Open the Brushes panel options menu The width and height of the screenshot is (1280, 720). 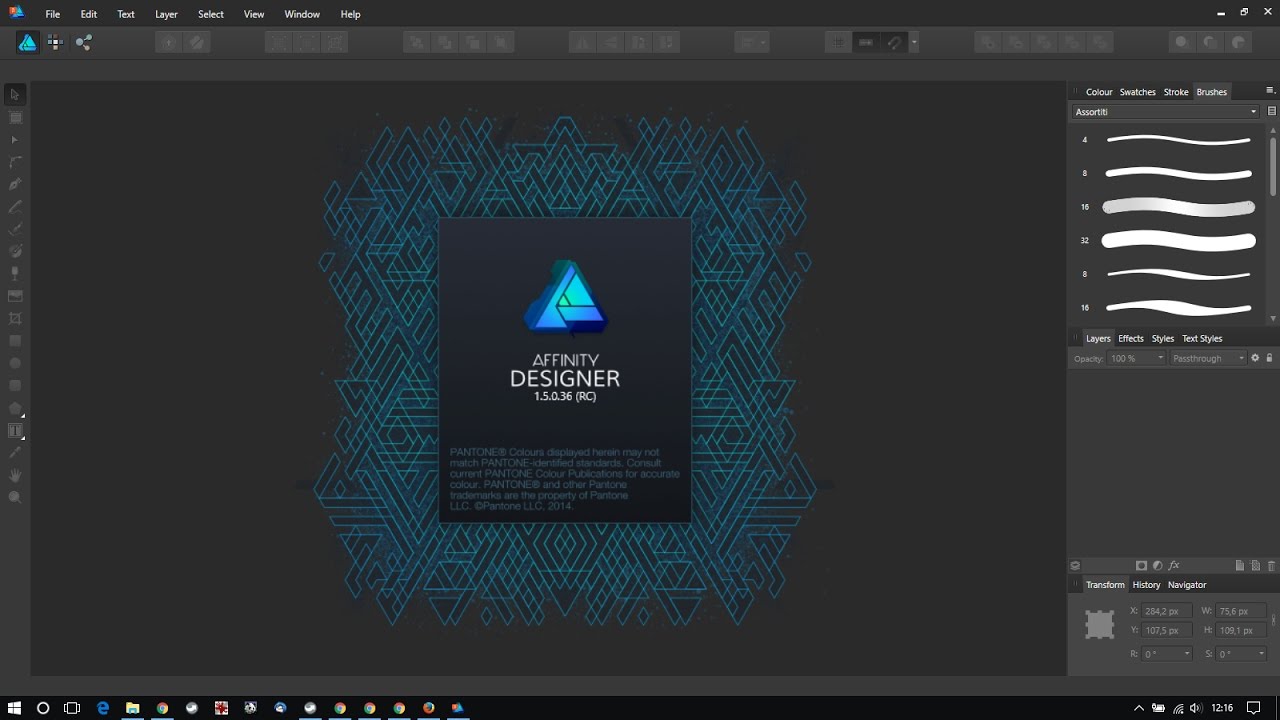coord(1270,91)
